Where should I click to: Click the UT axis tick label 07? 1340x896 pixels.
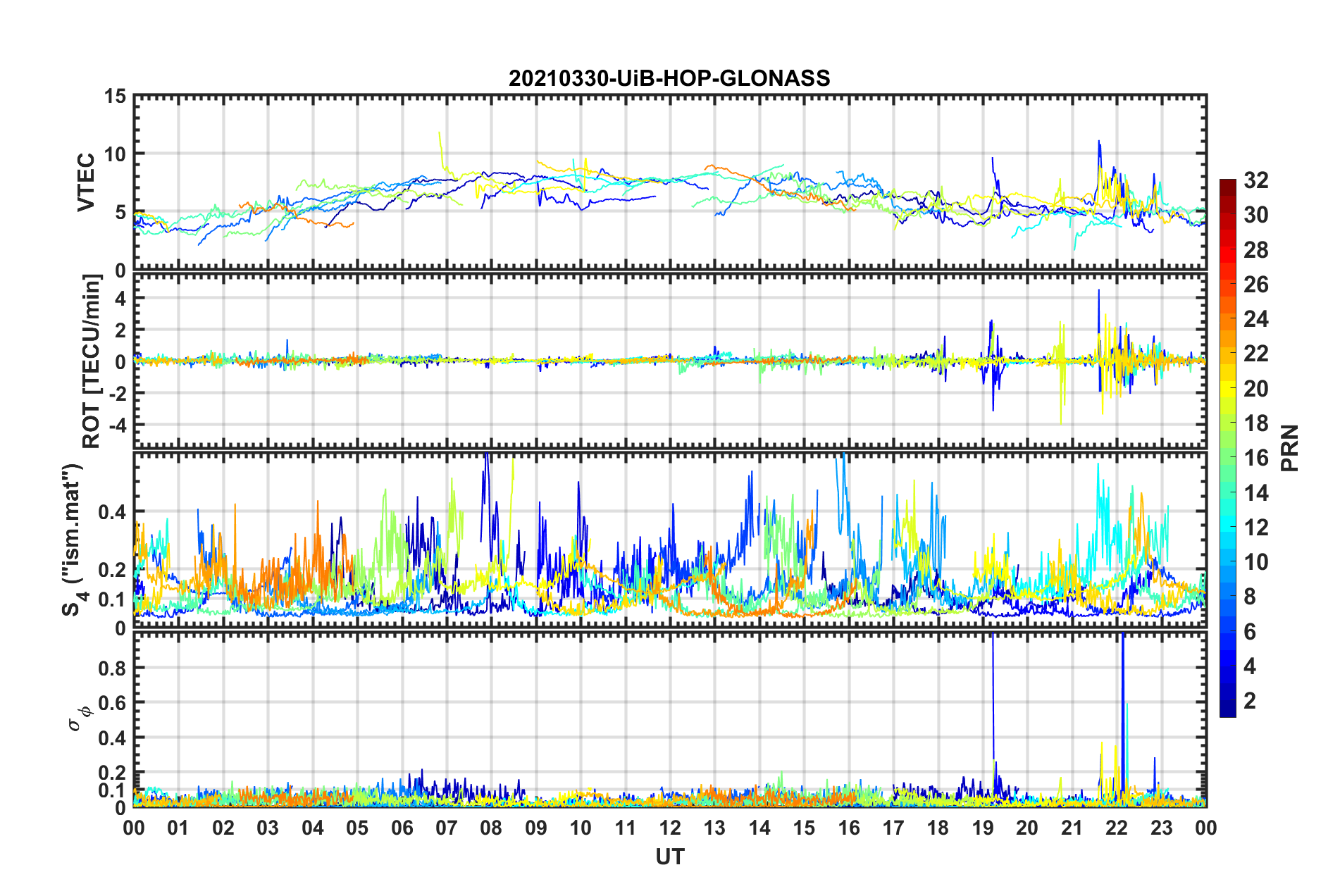(x=447, y=828)
